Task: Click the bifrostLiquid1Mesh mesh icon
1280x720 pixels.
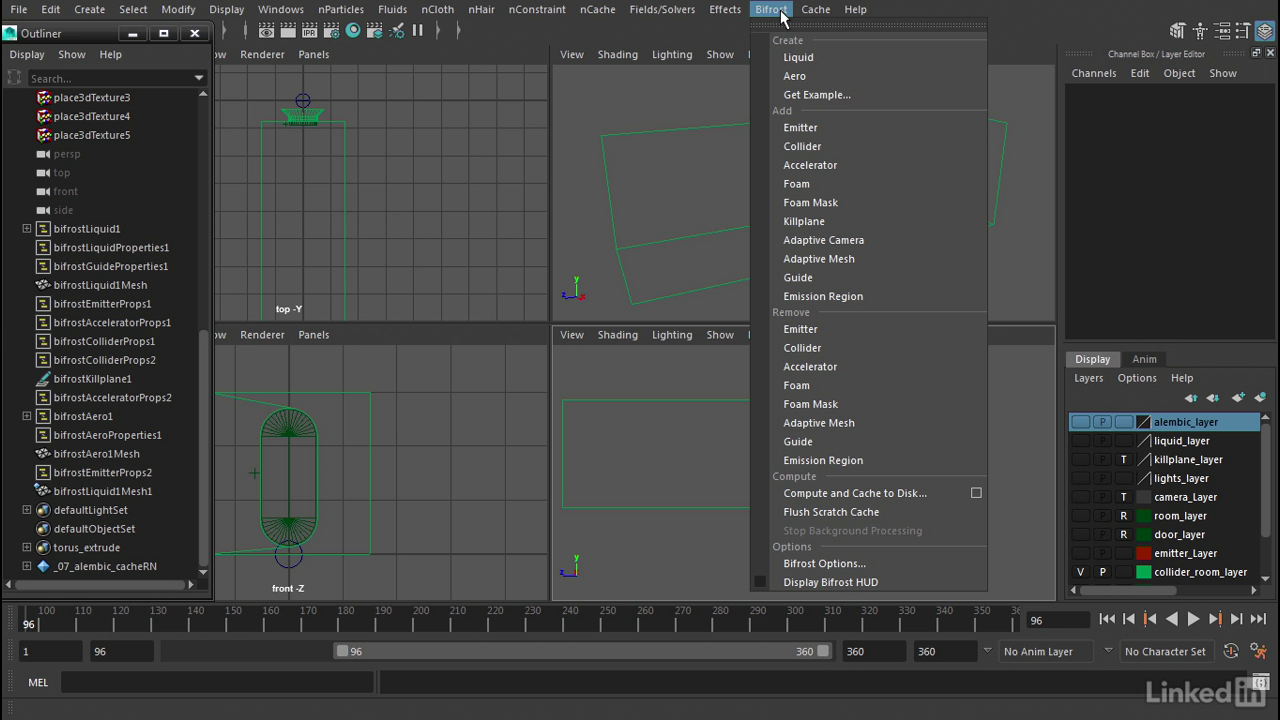Action: click(43, 285)
